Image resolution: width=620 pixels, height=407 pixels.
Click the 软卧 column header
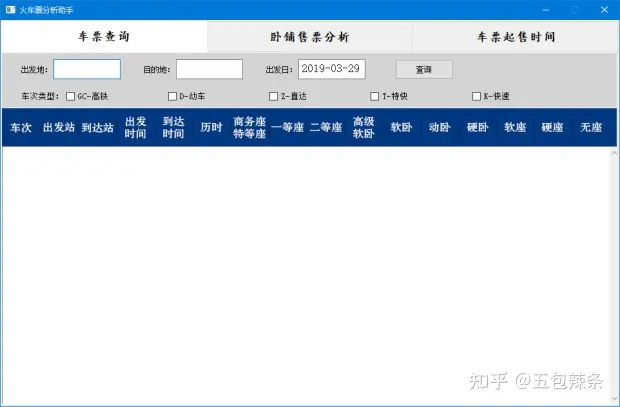[401, 127]
